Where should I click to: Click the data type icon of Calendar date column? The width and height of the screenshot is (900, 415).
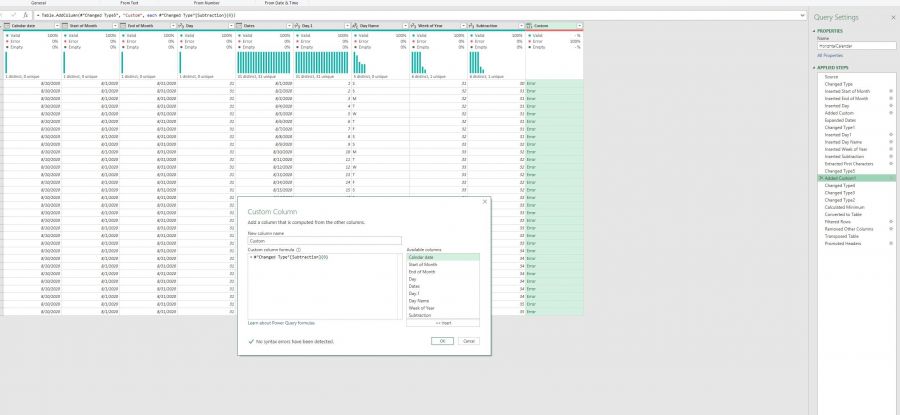[x=7, y=26]
